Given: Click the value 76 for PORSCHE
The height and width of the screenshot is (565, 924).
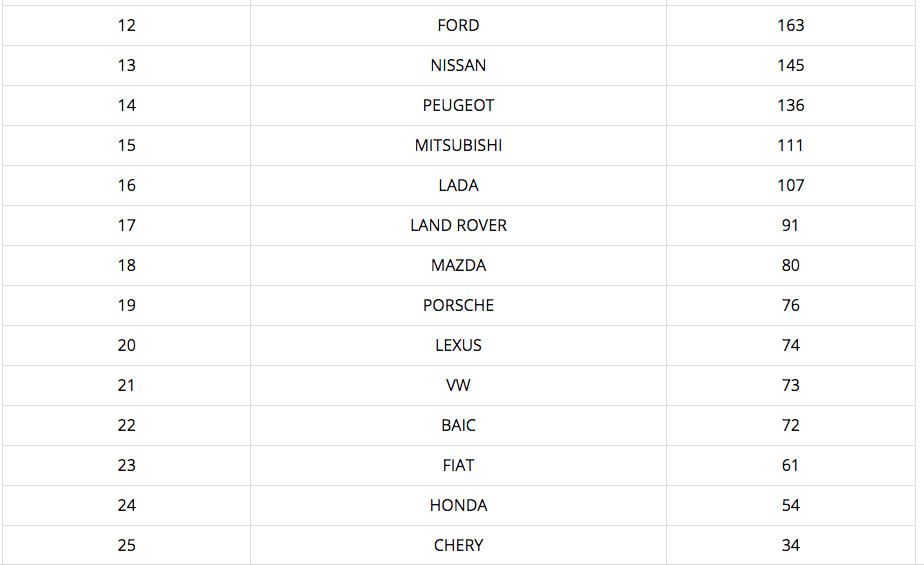Looking at the screenshot, I should [790, 306].
